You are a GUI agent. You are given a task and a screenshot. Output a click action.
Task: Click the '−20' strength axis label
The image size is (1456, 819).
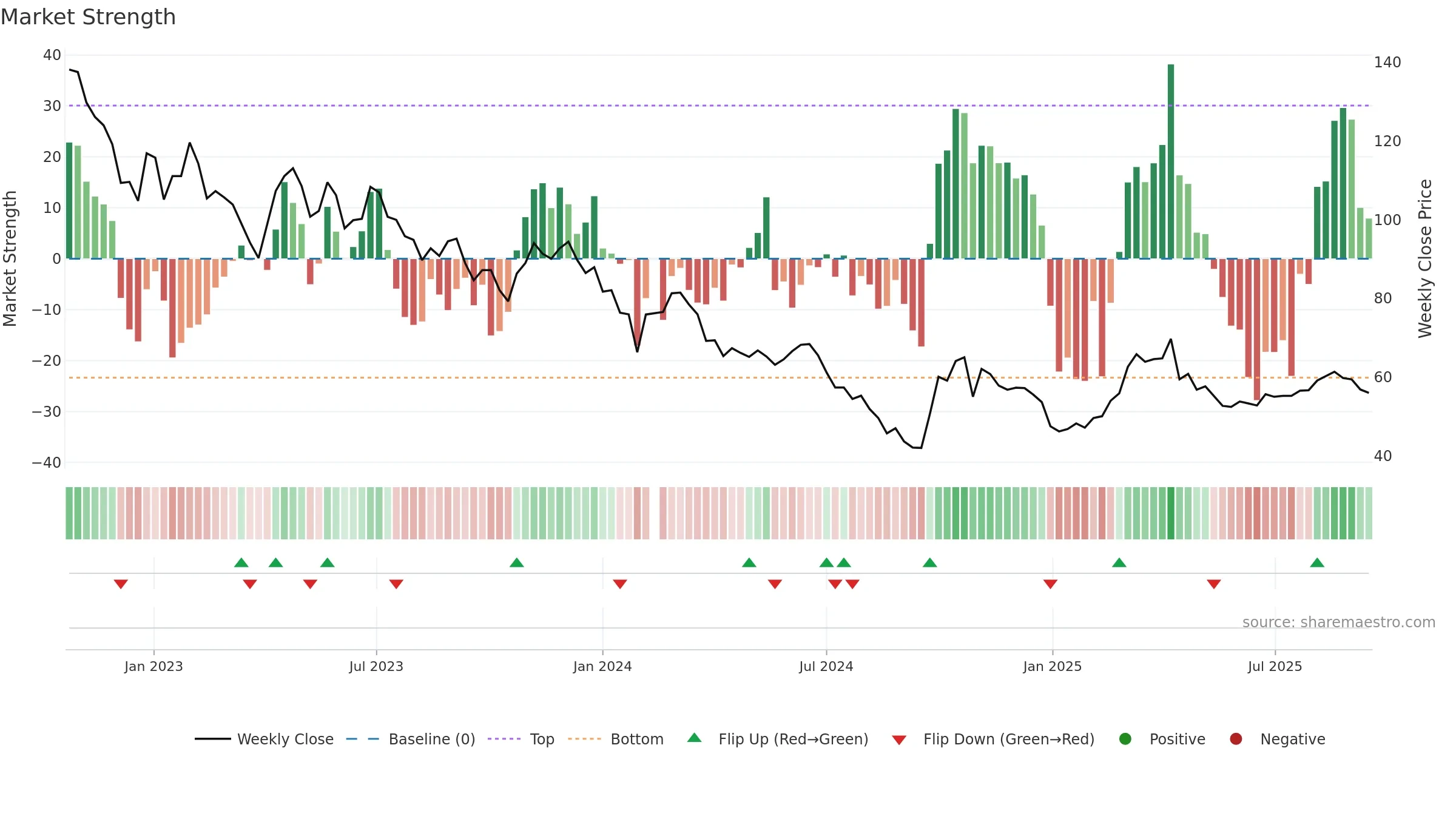tap(47, 361)
